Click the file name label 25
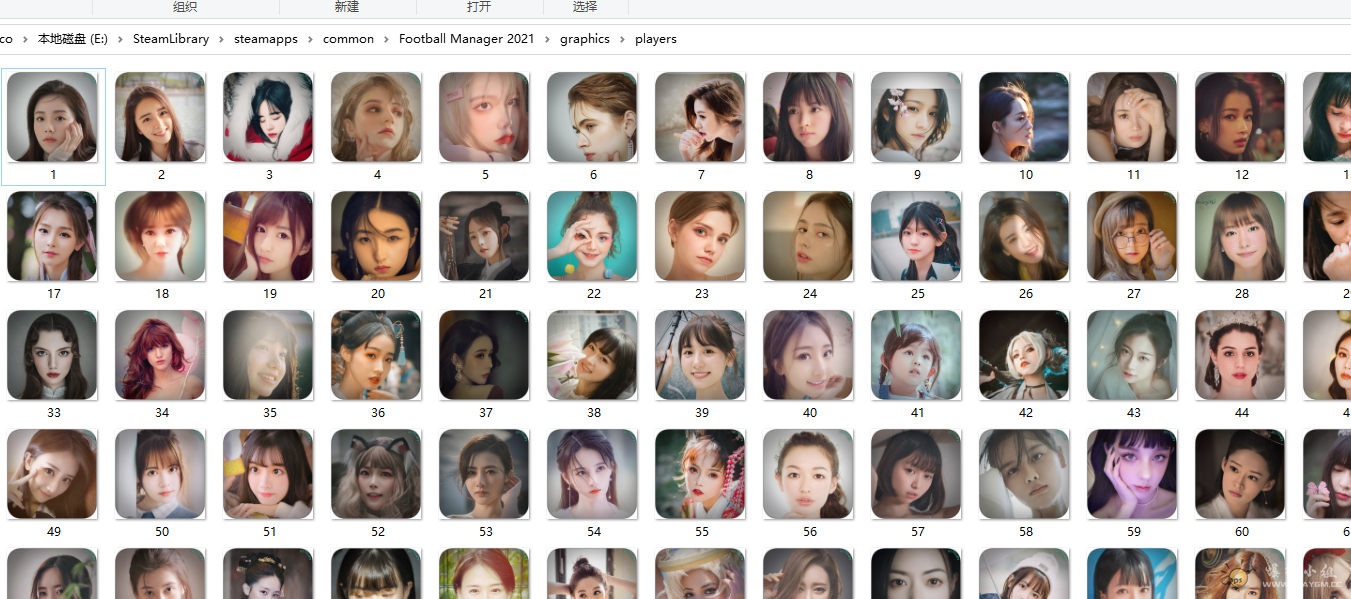Image resolution: width=1351 pixels, height=599 pixels. pyautogui.click(x=918, y=293)
